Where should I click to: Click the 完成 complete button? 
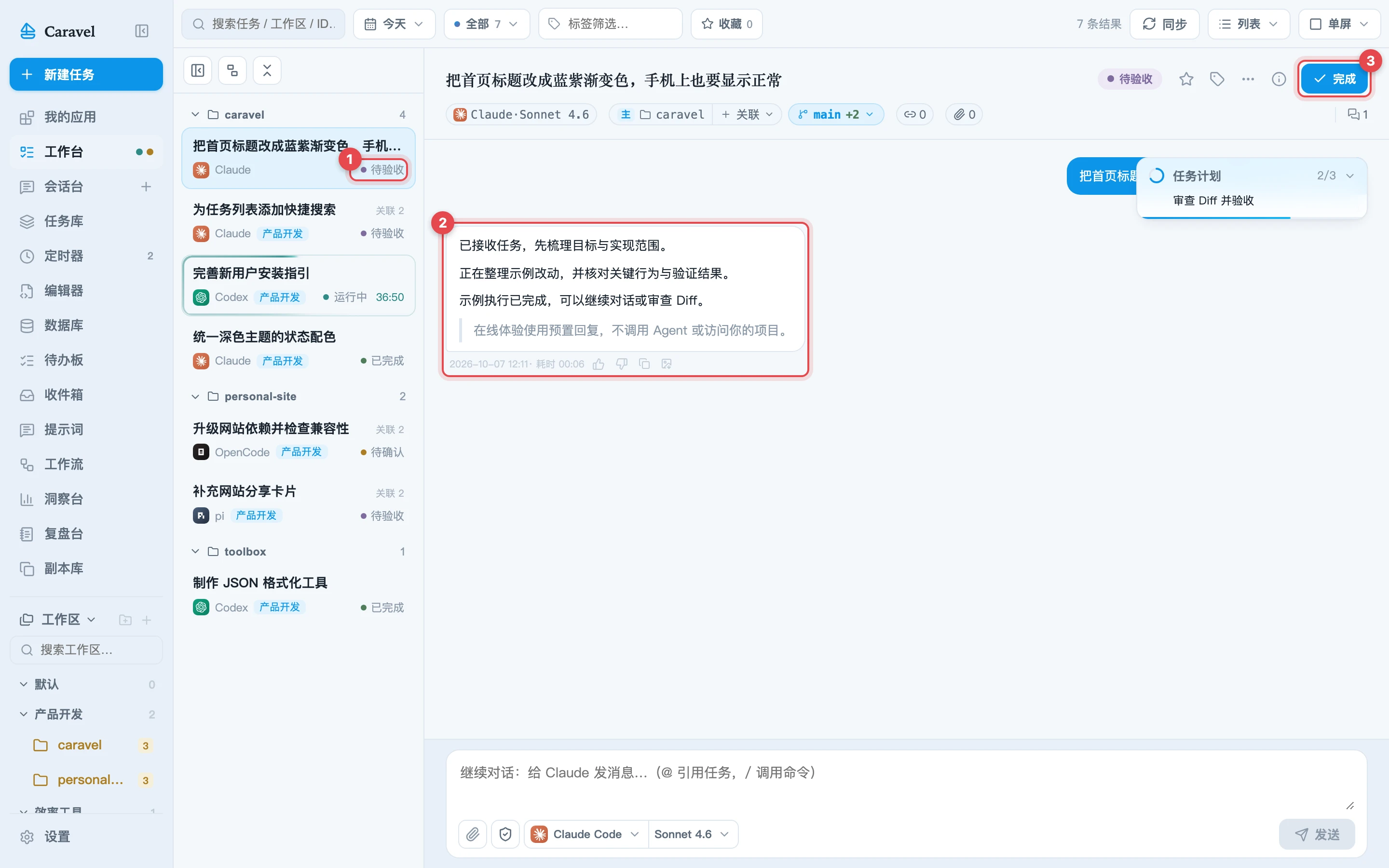point(1334,79)
